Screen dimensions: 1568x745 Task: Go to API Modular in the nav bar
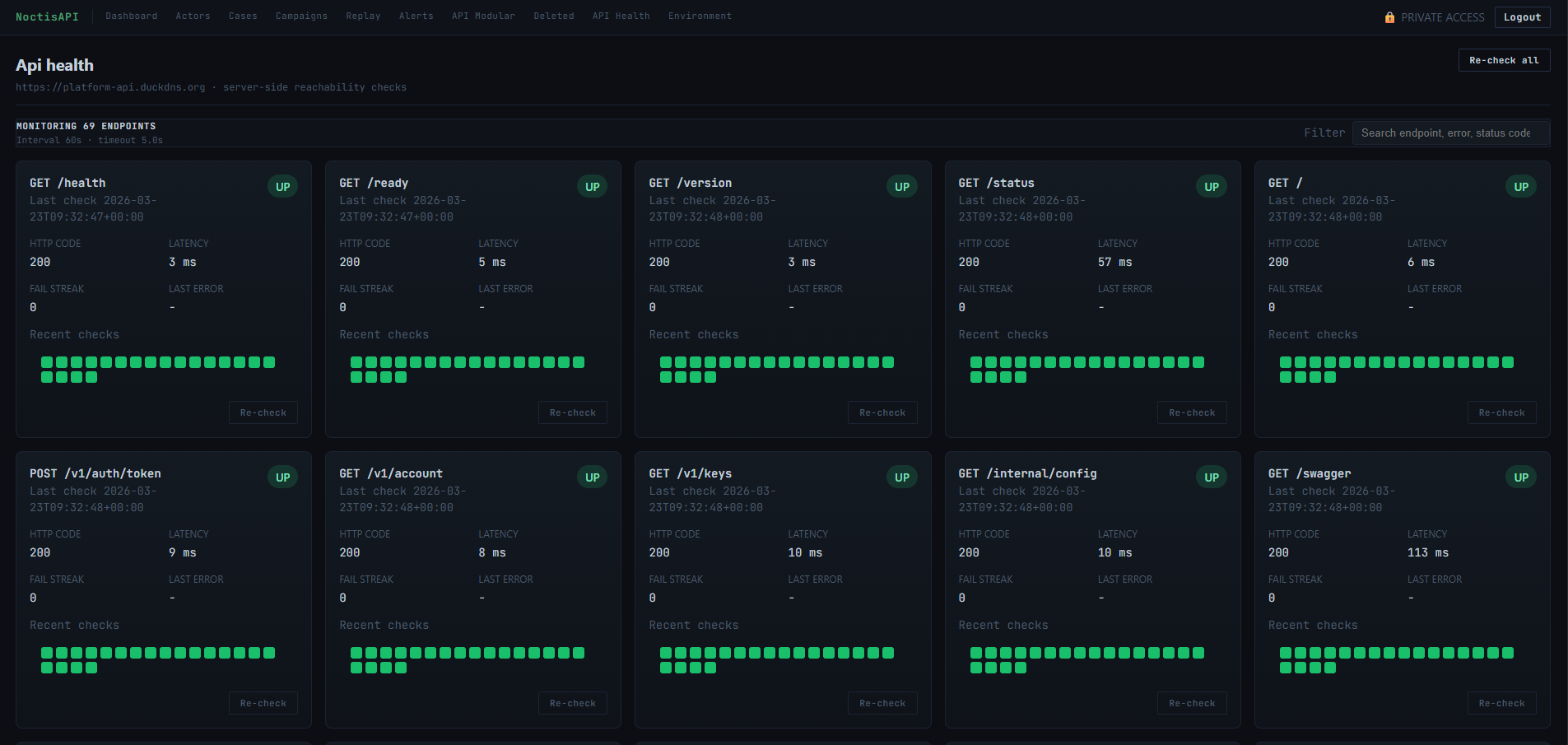tap(483, 16)
